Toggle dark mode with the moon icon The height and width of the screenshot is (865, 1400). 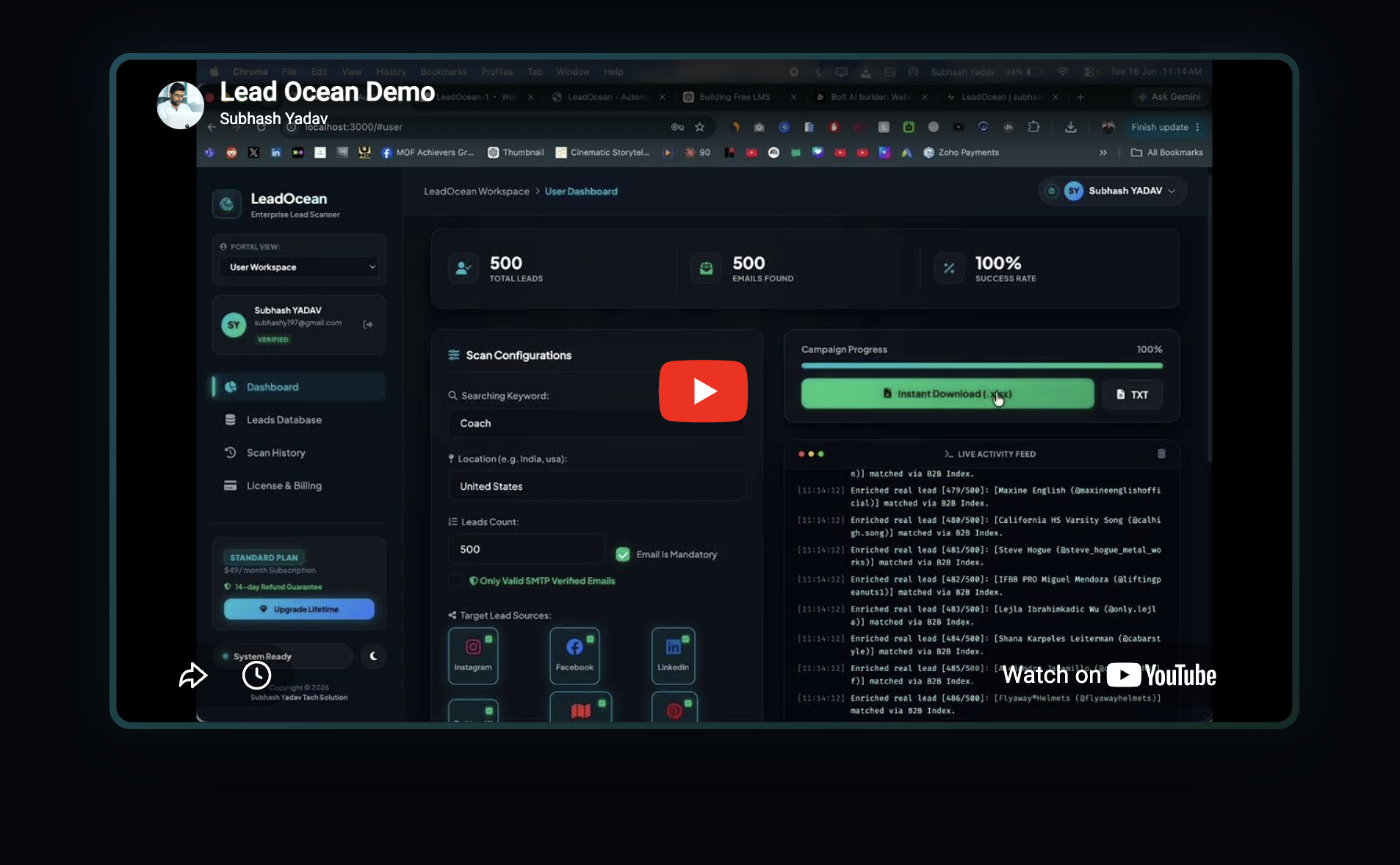[373, 656]
